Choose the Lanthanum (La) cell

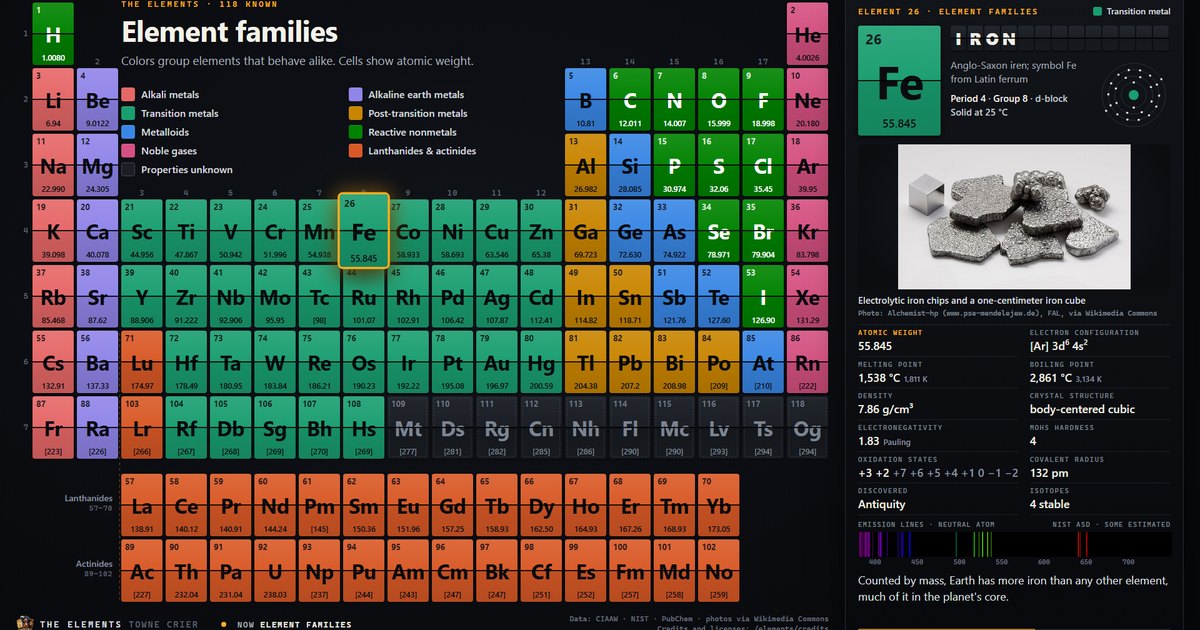click(x=142, y=505)
